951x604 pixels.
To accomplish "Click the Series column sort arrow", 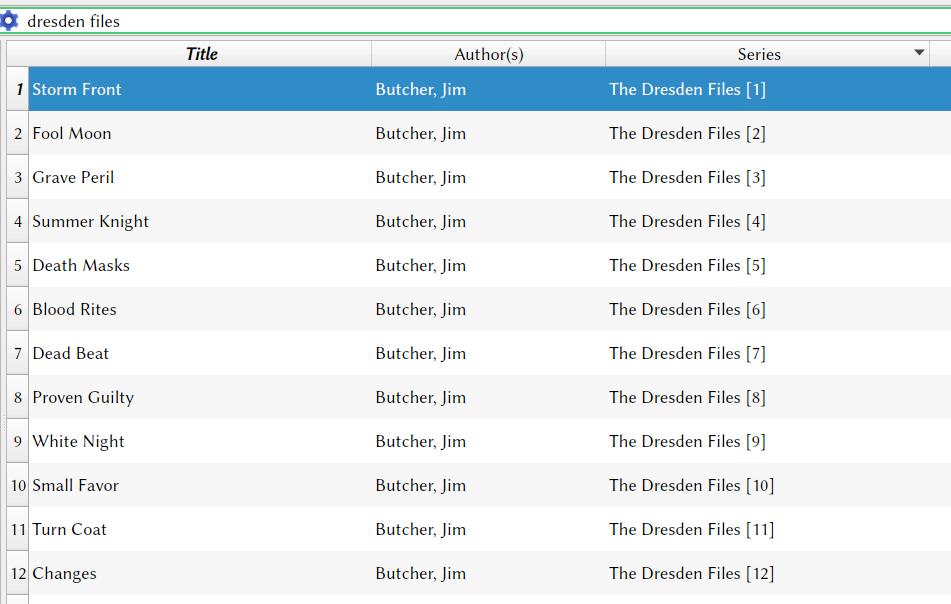I will coord(919,53).
